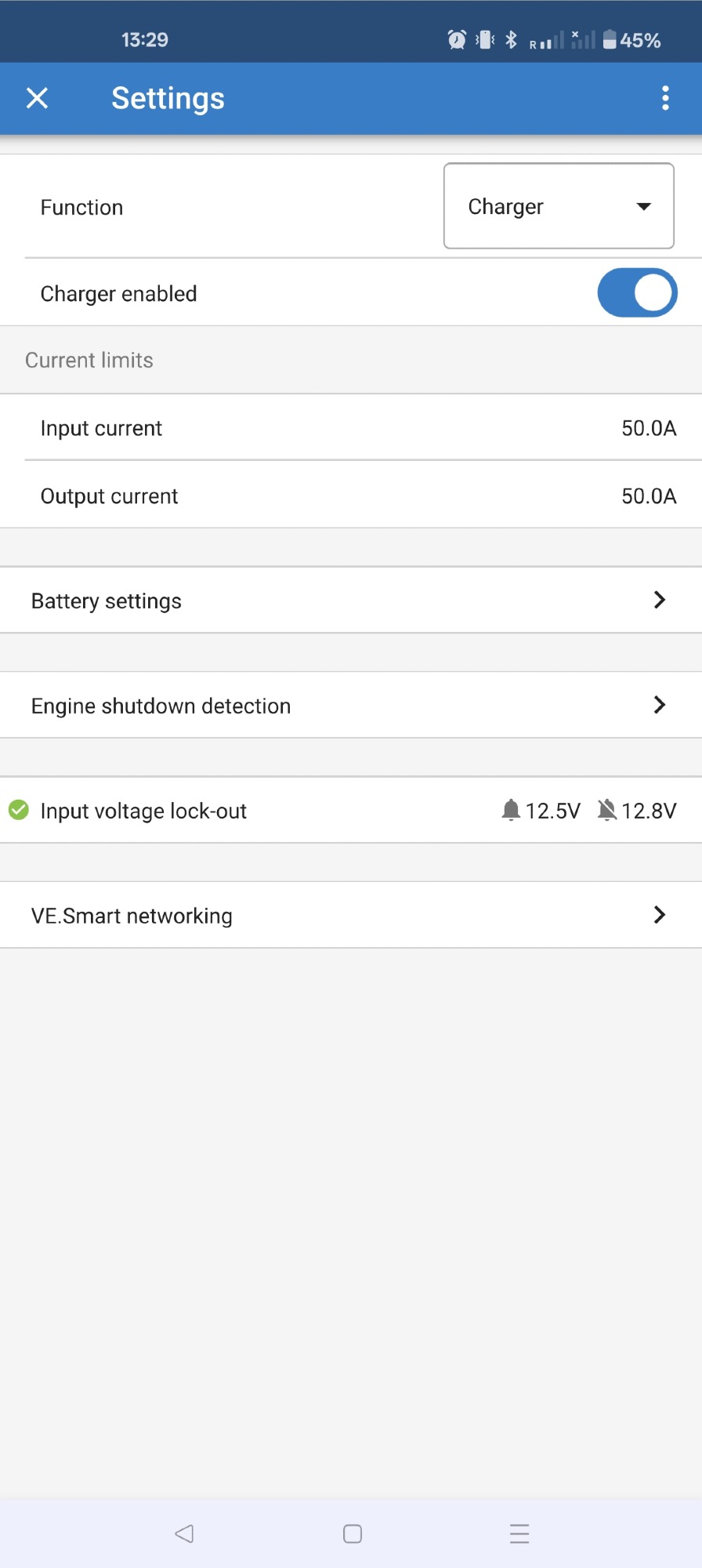
Task: Expand Battery settings via its chevron
Action: (660, 600)
